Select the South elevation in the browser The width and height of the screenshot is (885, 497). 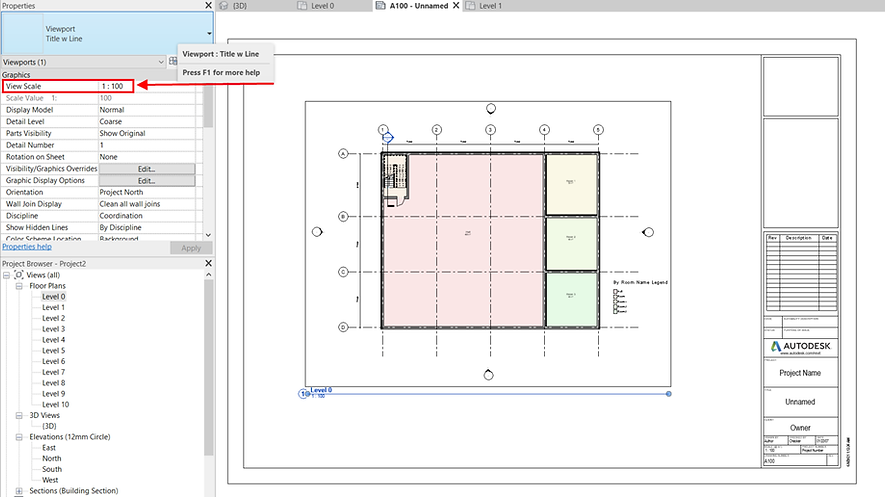point(52,469)
